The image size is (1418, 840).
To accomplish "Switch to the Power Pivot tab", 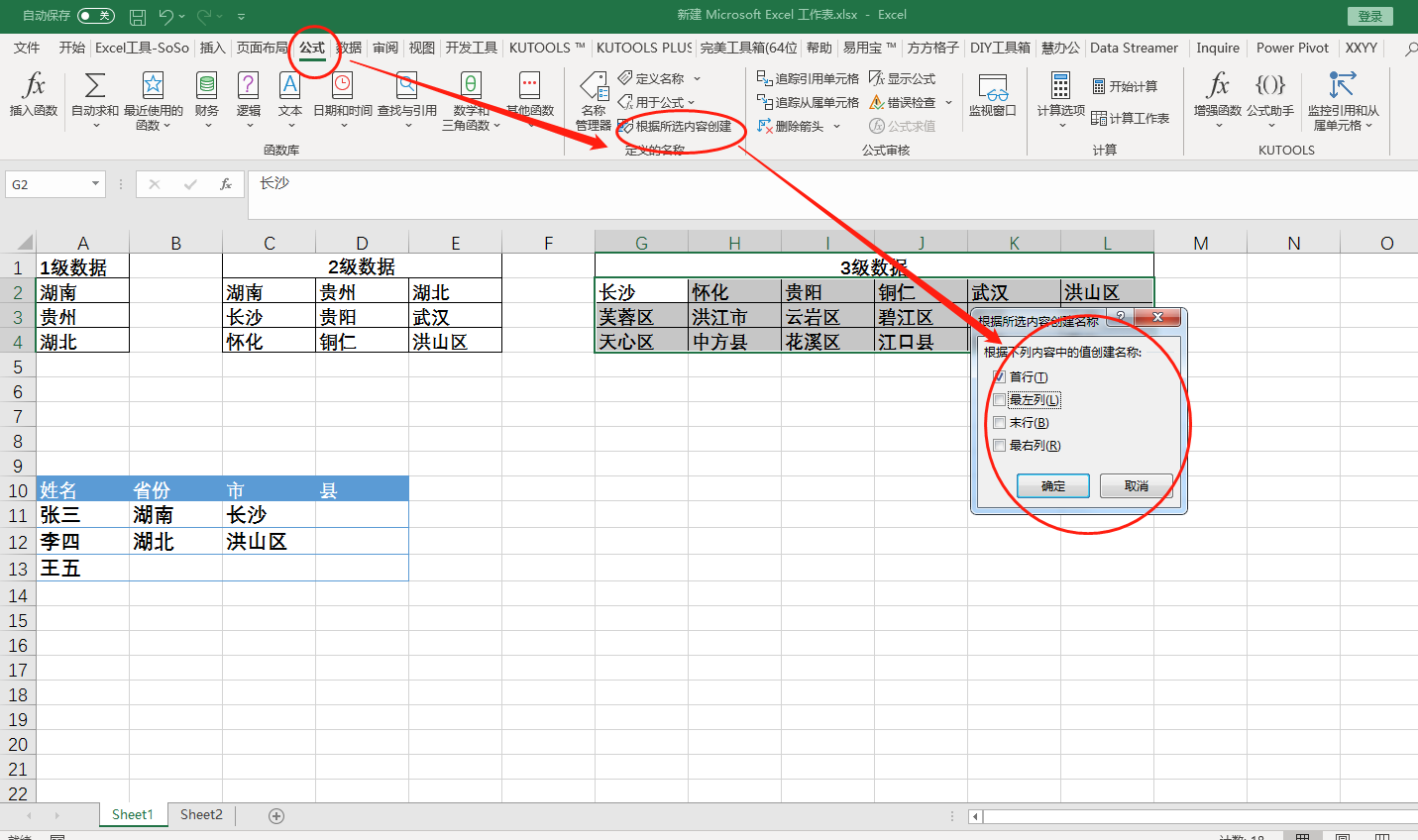I will coord(1292,48).
